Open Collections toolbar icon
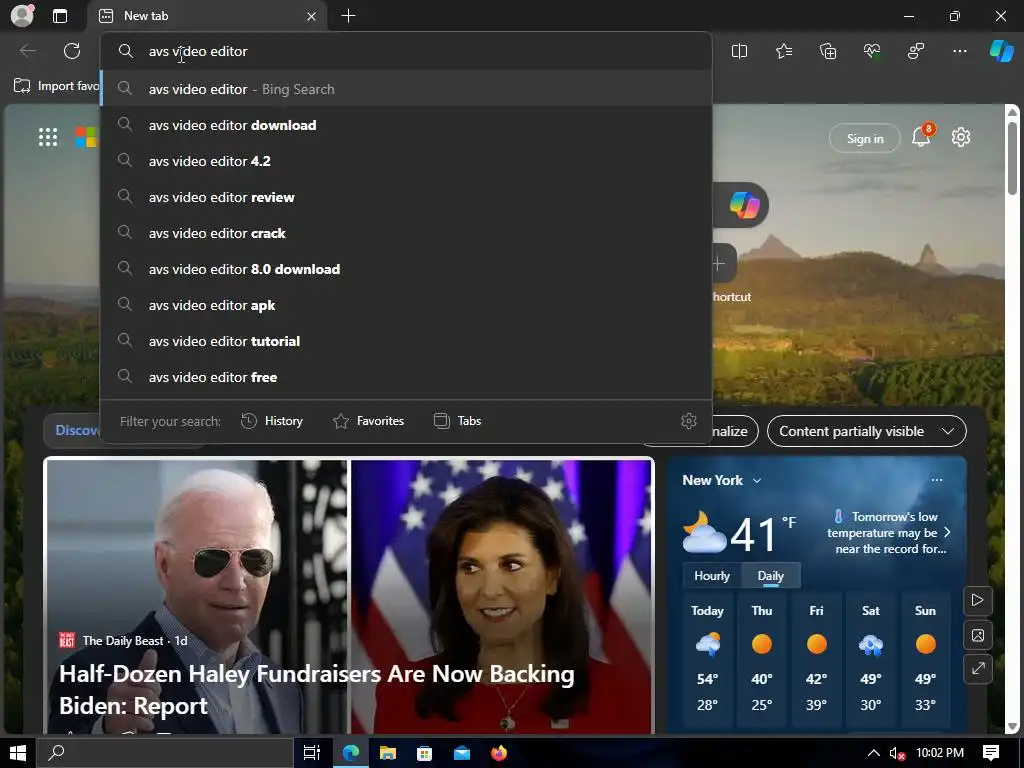1024x768 pixels. [827, 51]
